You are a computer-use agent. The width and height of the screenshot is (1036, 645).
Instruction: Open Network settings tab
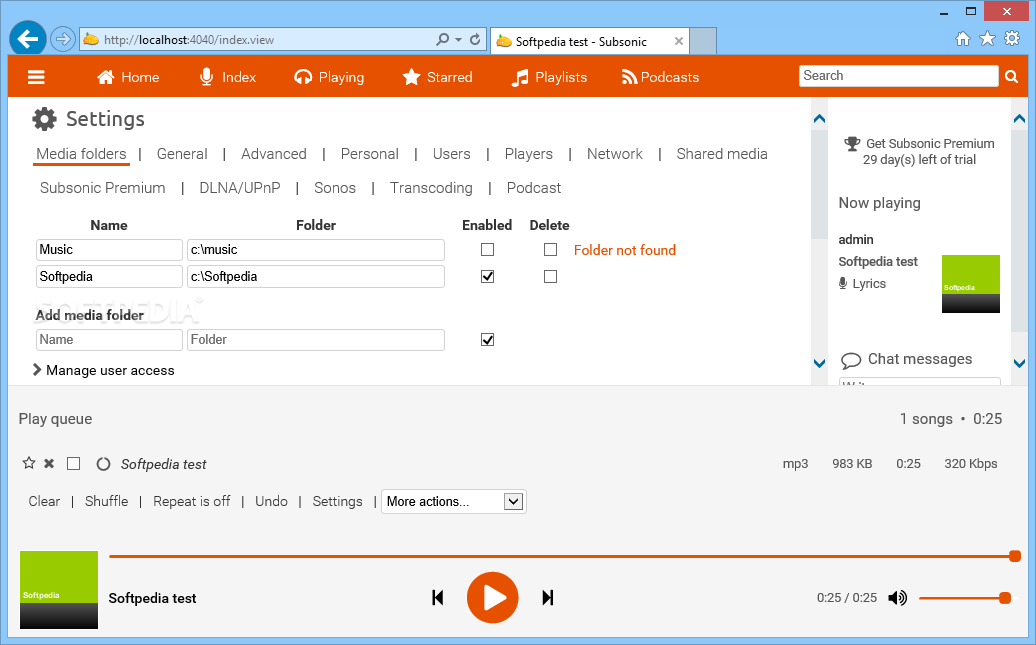tap(614, 154)
